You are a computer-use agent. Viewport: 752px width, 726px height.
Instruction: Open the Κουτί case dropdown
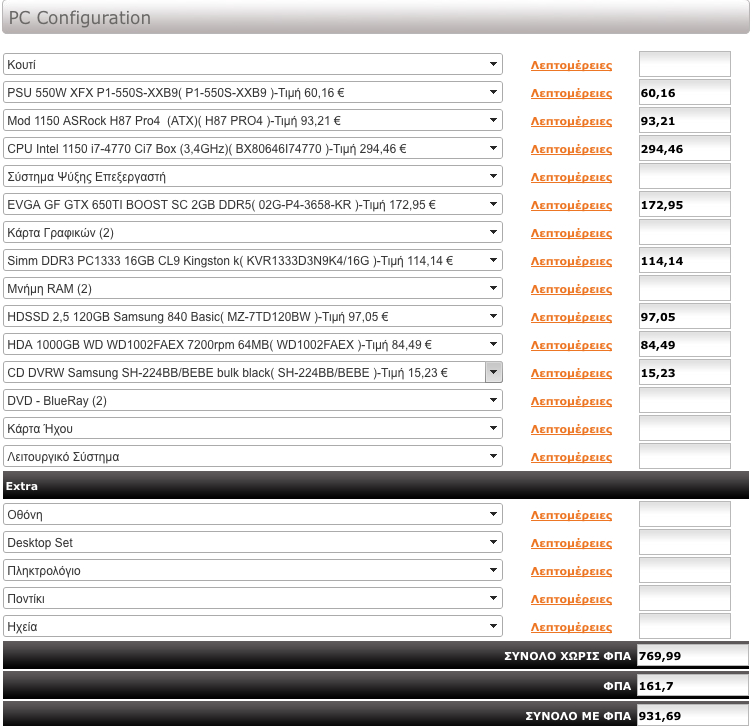tap(253, 64)
